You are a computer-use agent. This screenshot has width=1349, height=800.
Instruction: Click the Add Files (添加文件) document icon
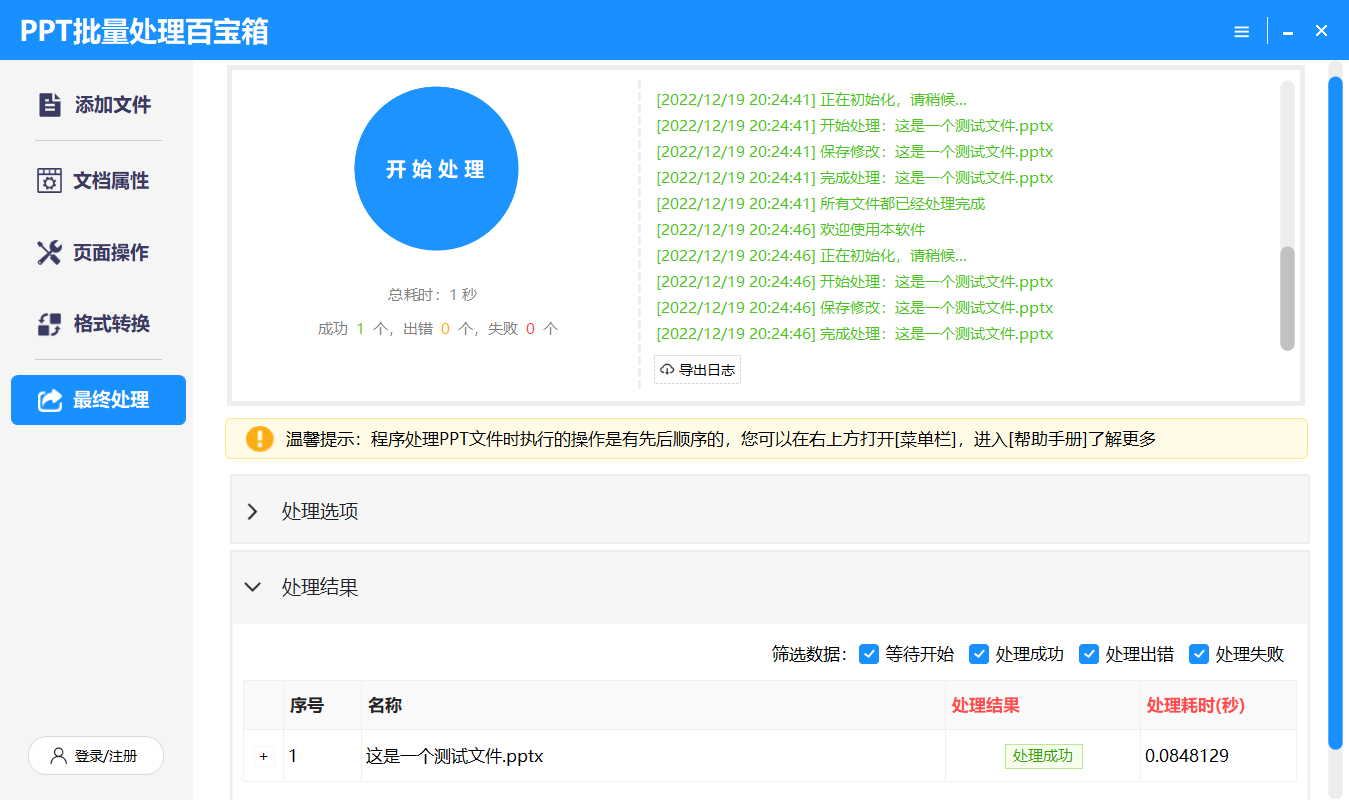(49, 105)
